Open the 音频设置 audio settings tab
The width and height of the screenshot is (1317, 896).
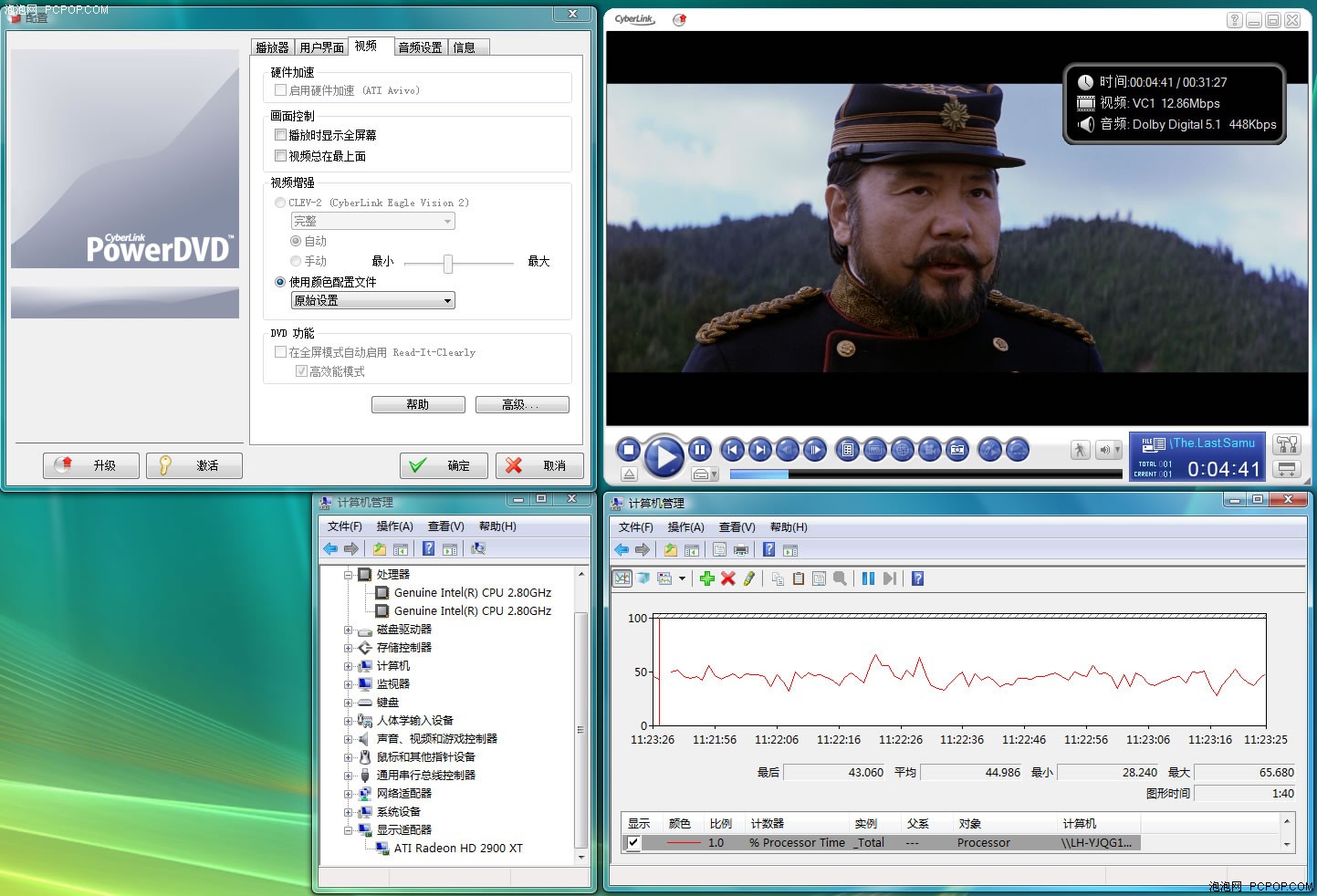tap(420, 47)
